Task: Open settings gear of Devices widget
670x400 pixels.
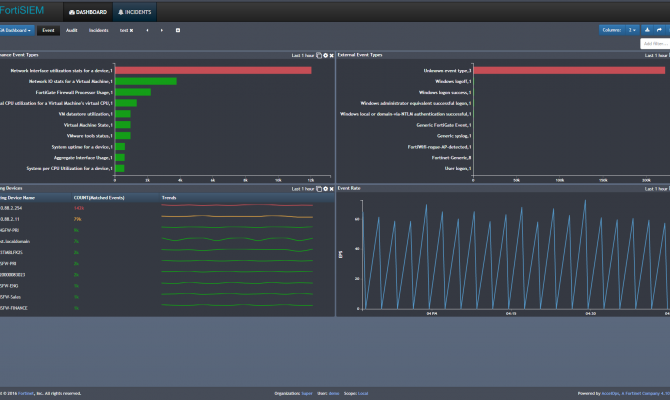Action: point(326,189)
